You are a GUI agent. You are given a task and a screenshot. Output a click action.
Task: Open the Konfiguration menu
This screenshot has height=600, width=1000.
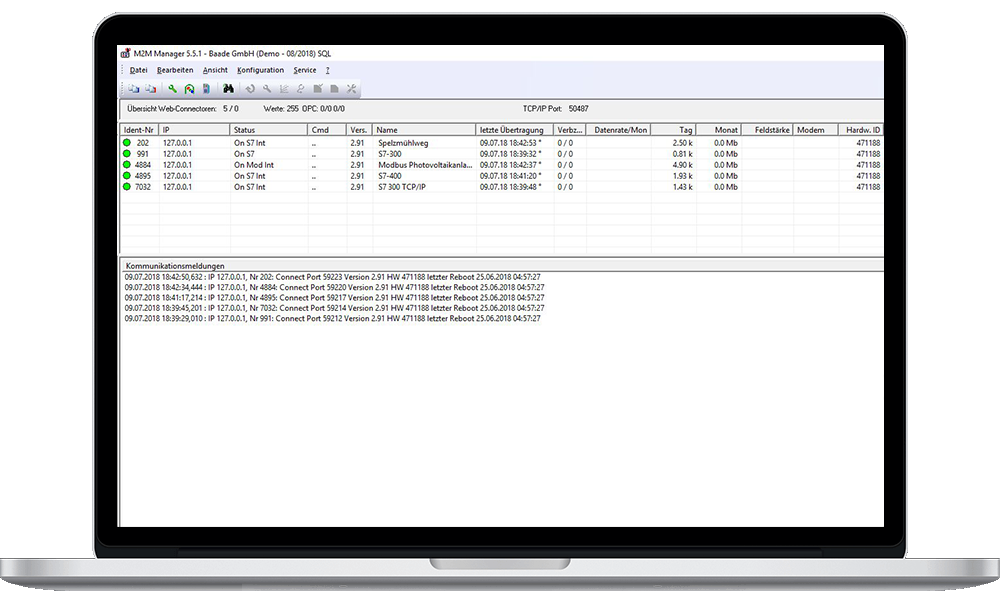(260, 70)
